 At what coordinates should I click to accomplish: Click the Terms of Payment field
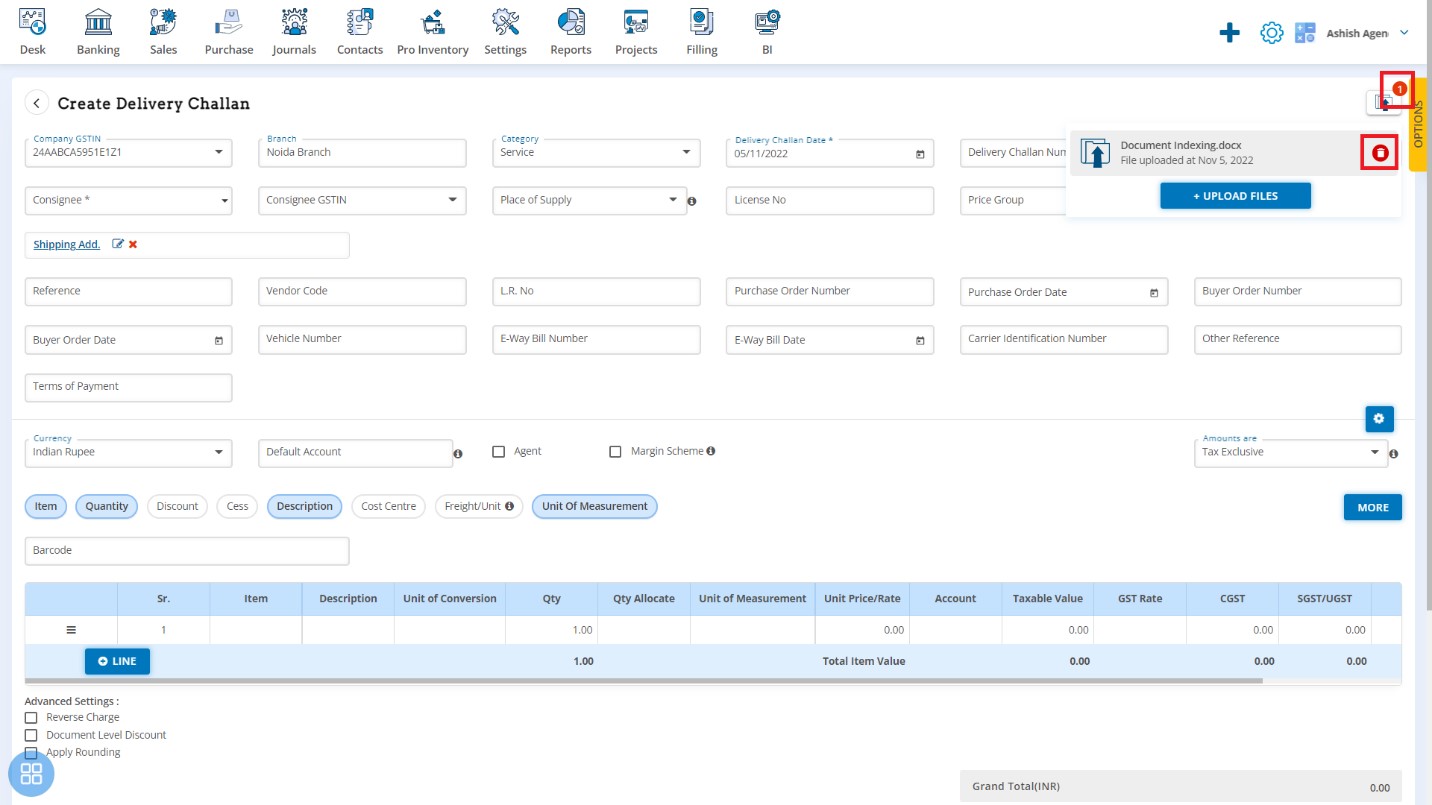click(x=128, y=387)
